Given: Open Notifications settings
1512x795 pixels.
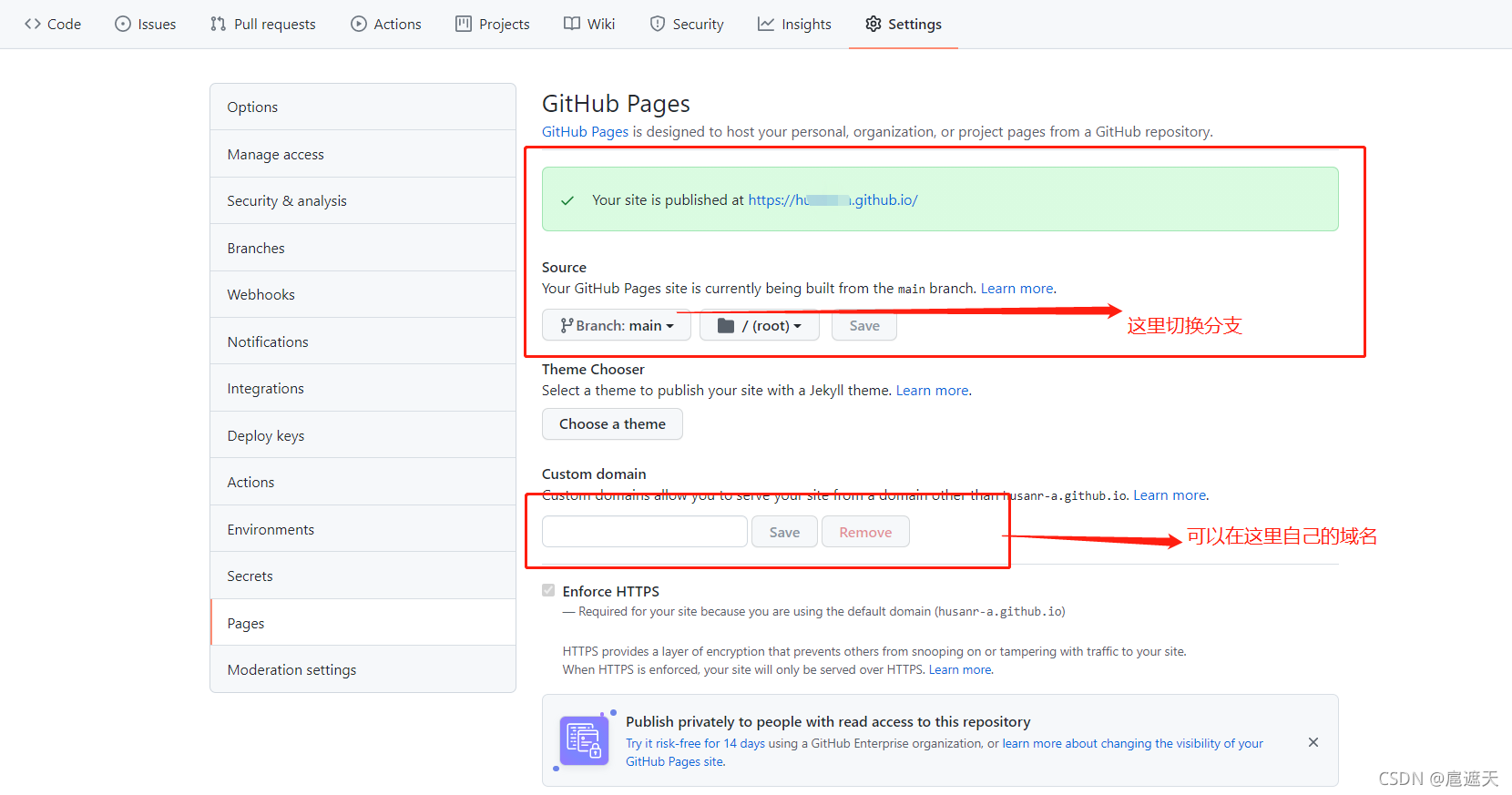Looking at the screenshot, I should (x=363, y=341).
